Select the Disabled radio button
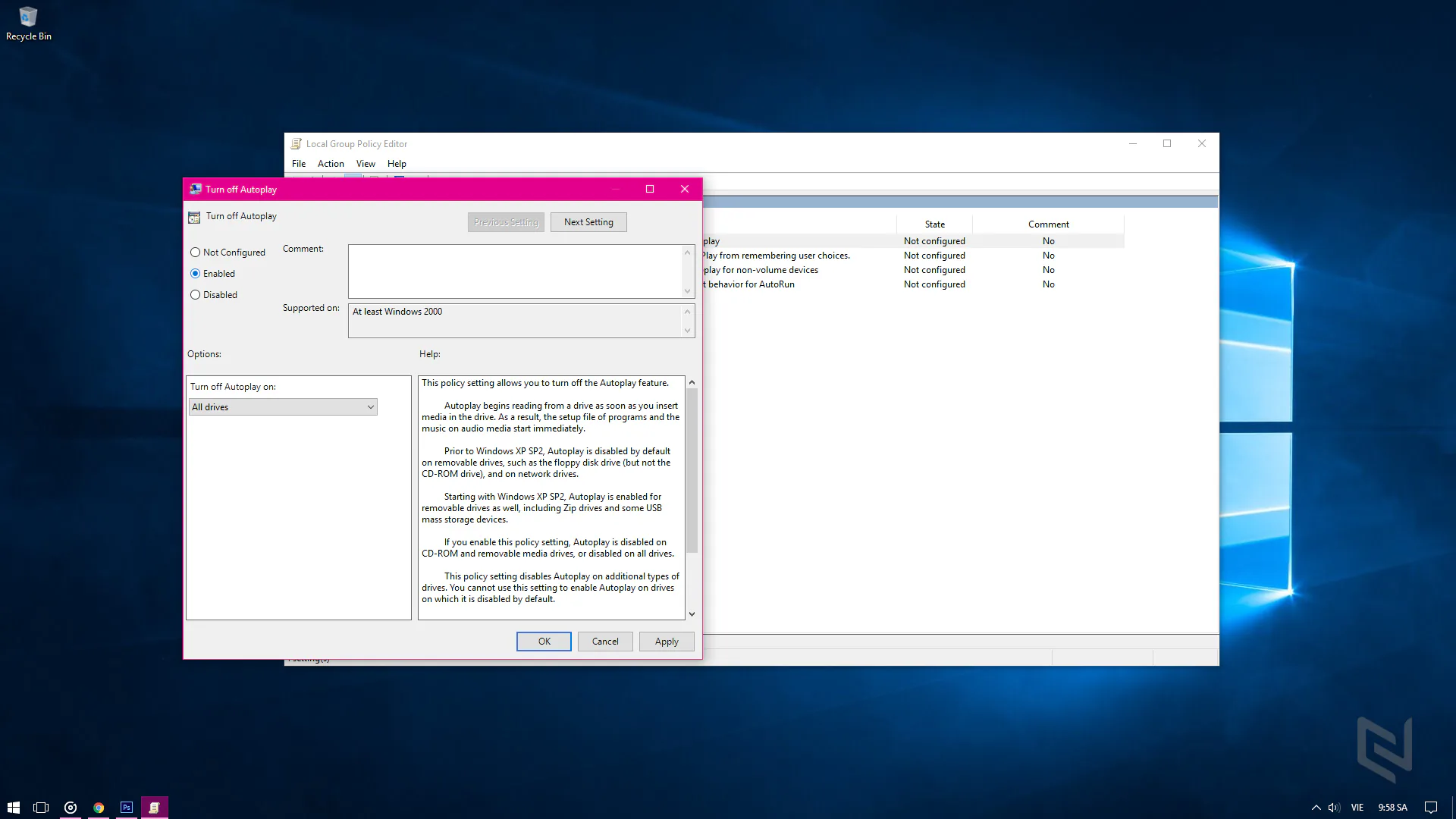 tap(196, 295)
